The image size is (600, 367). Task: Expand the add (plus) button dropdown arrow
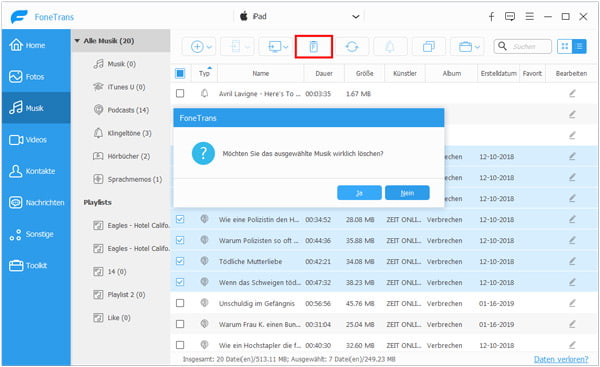pyautogui.click(x=209, y=47)
